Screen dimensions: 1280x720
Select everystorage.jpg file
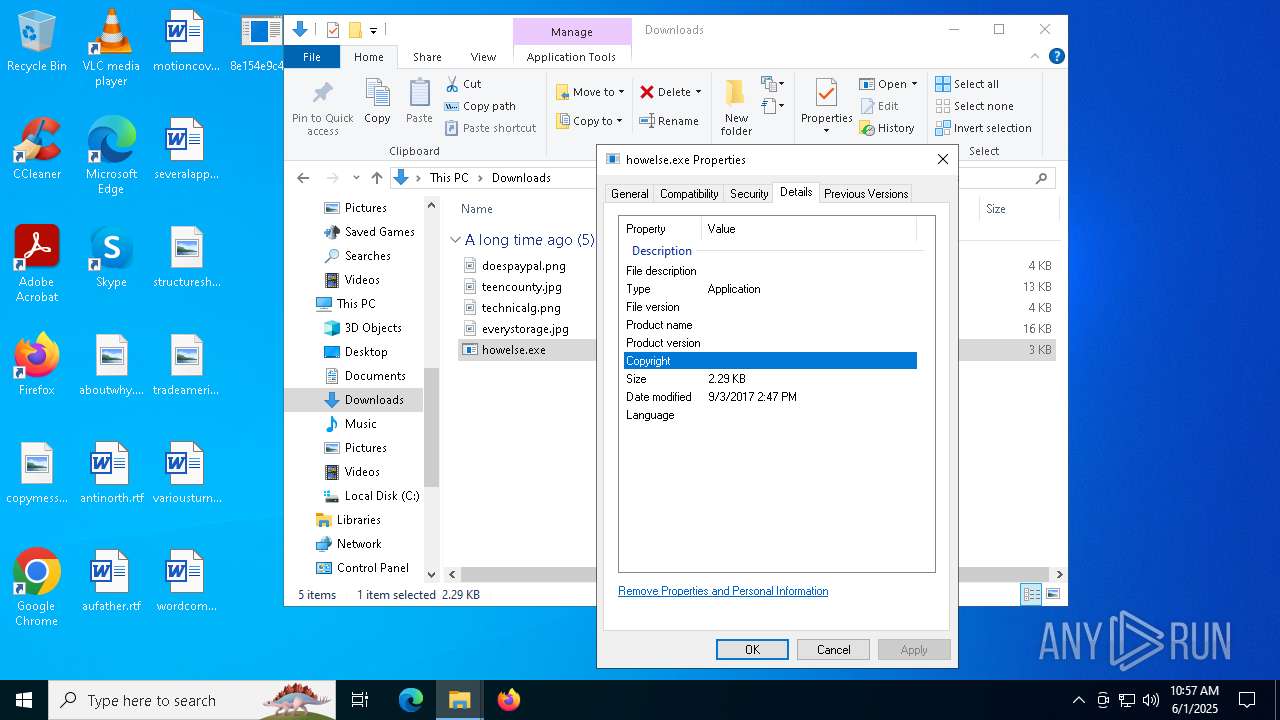point(525,329)
